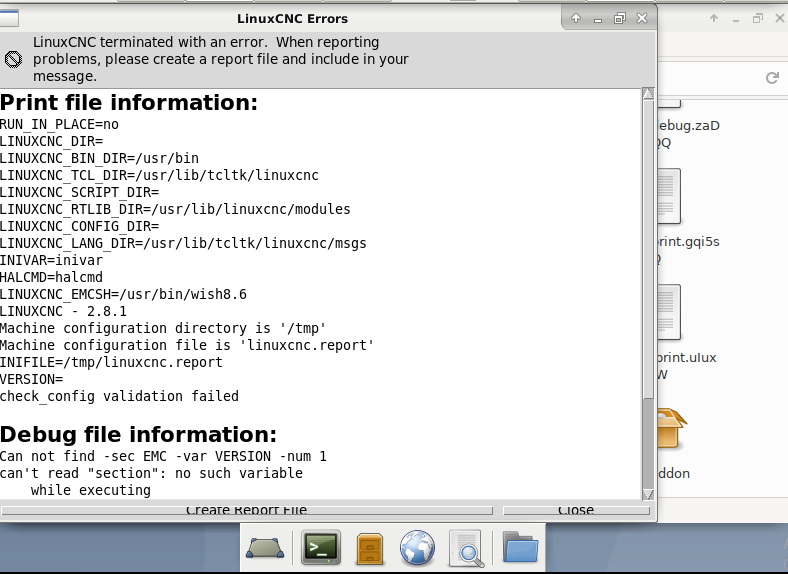Click the line 'LINUXCNC_CONFIG_DIR='
The image size is (788, 574).
tap(79, 226)
